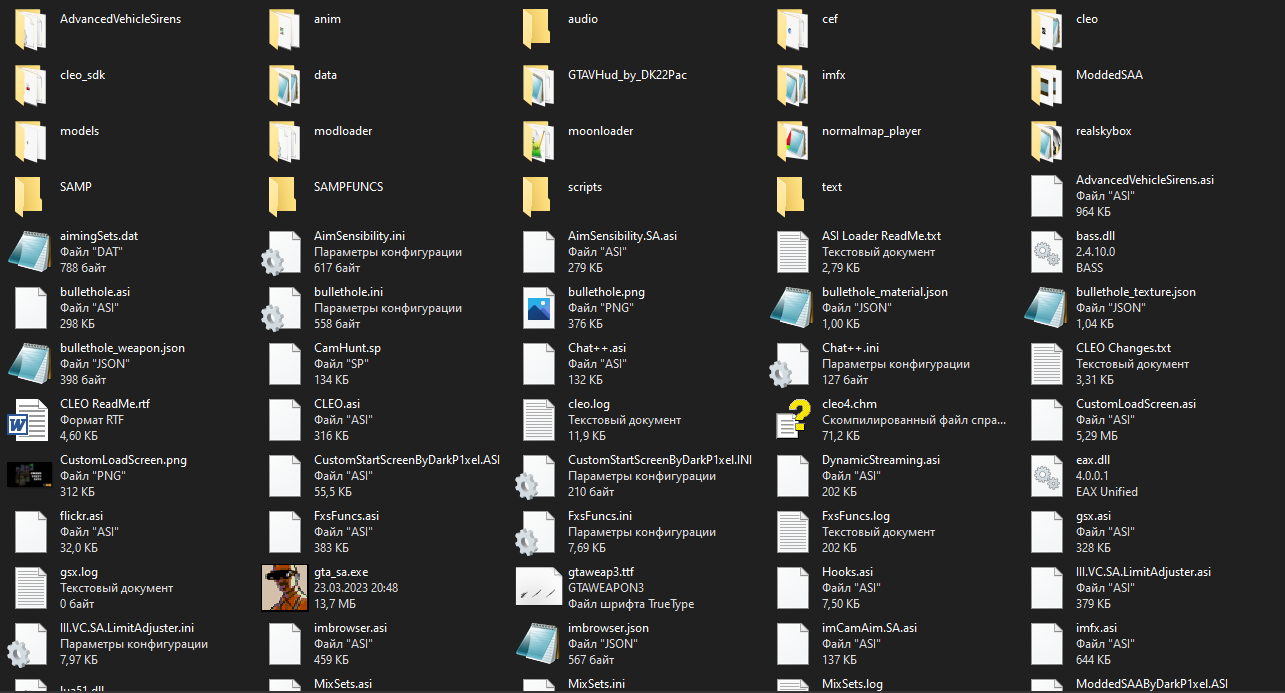Click the gtaweap3.ttf font file icon
This screenshot has height=693, width=1285.
click(x=538, y=587)
